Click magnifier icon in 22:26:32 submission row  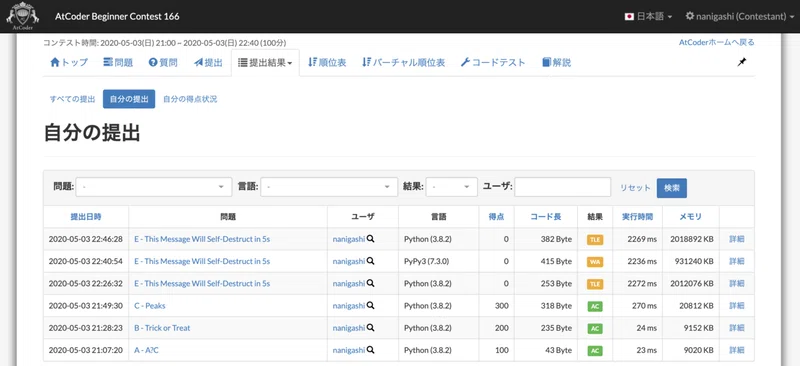(370, 283)
